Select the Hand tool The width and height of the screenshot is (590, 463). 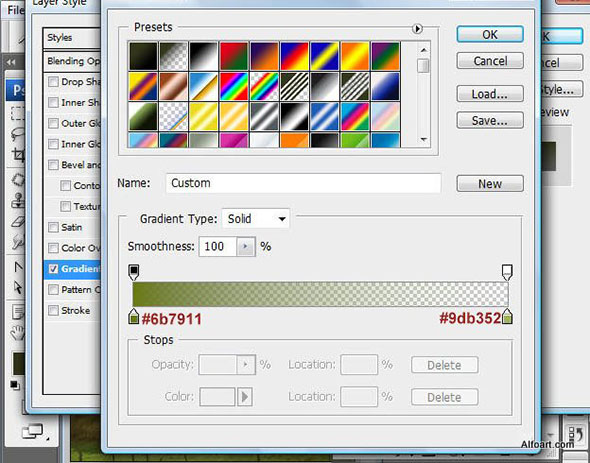[17, 332]
